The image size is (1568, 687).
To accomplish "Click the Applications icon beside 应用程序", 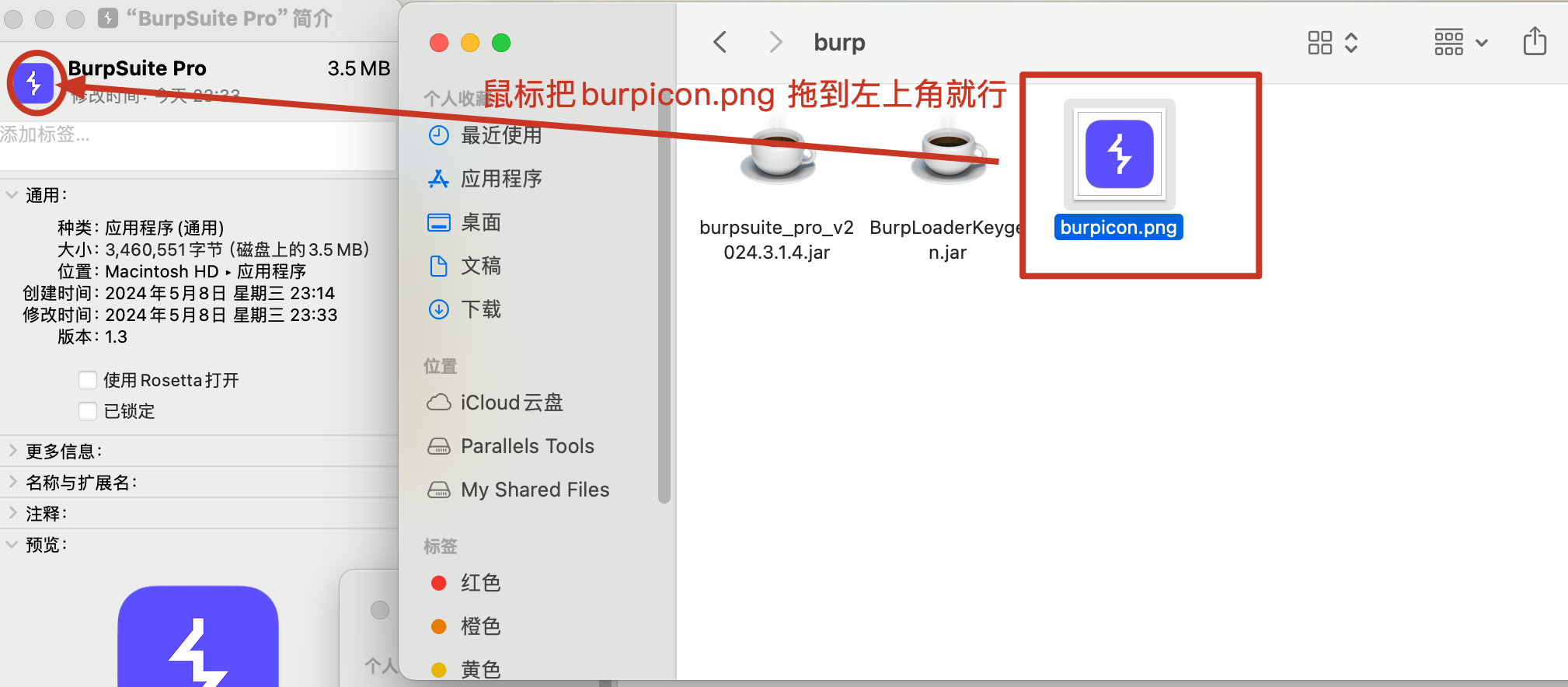I will pyautogui.click(x=439, y=179).
